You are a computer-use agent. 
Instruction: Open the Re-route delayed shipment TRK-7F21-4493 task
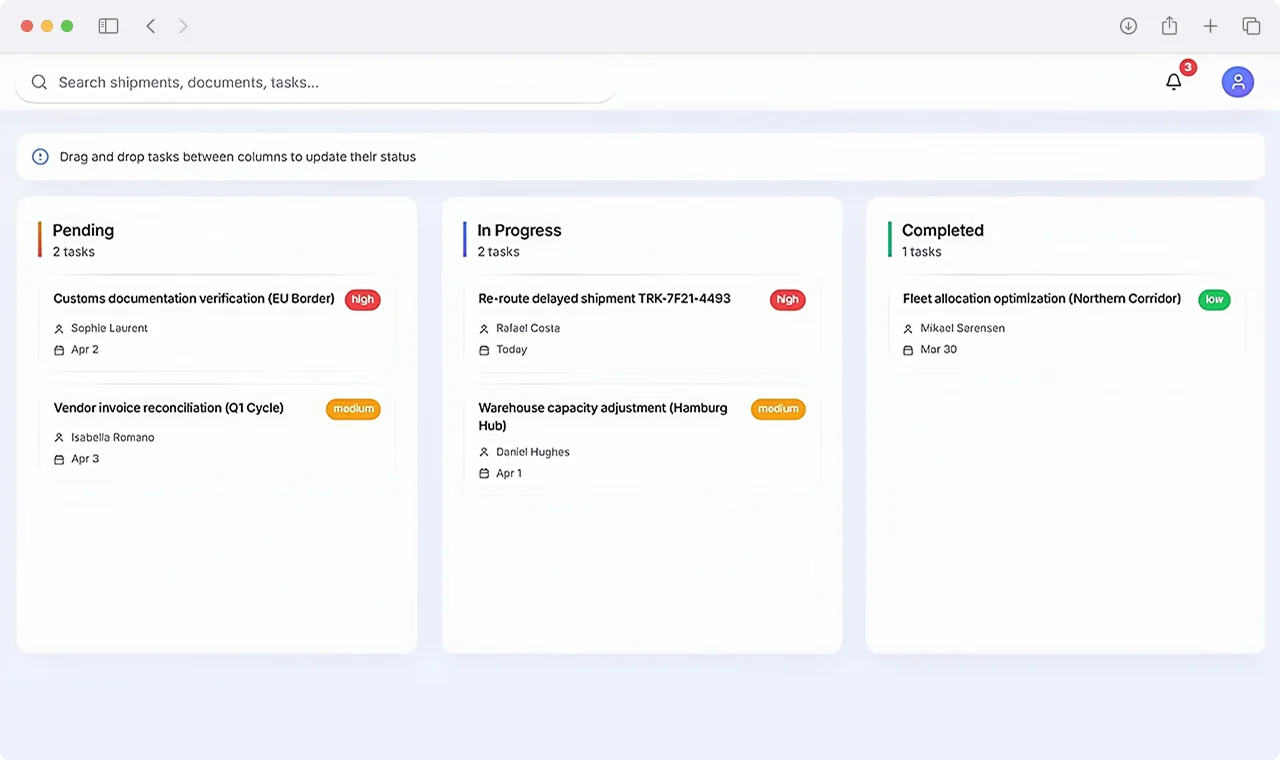coord(642,325)
